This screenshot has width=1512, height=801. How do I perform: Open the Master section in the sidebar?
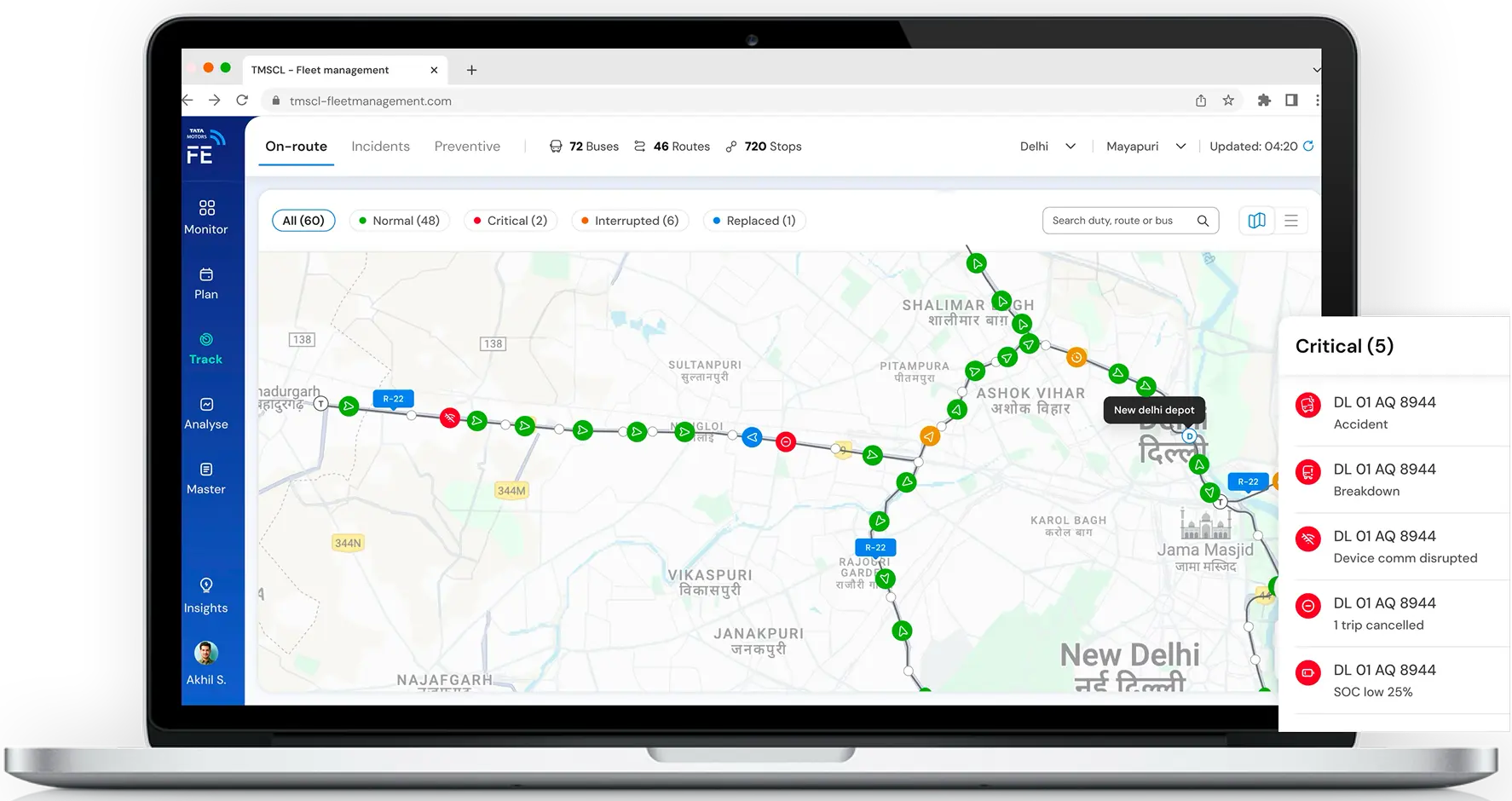(x=205, y=477)
